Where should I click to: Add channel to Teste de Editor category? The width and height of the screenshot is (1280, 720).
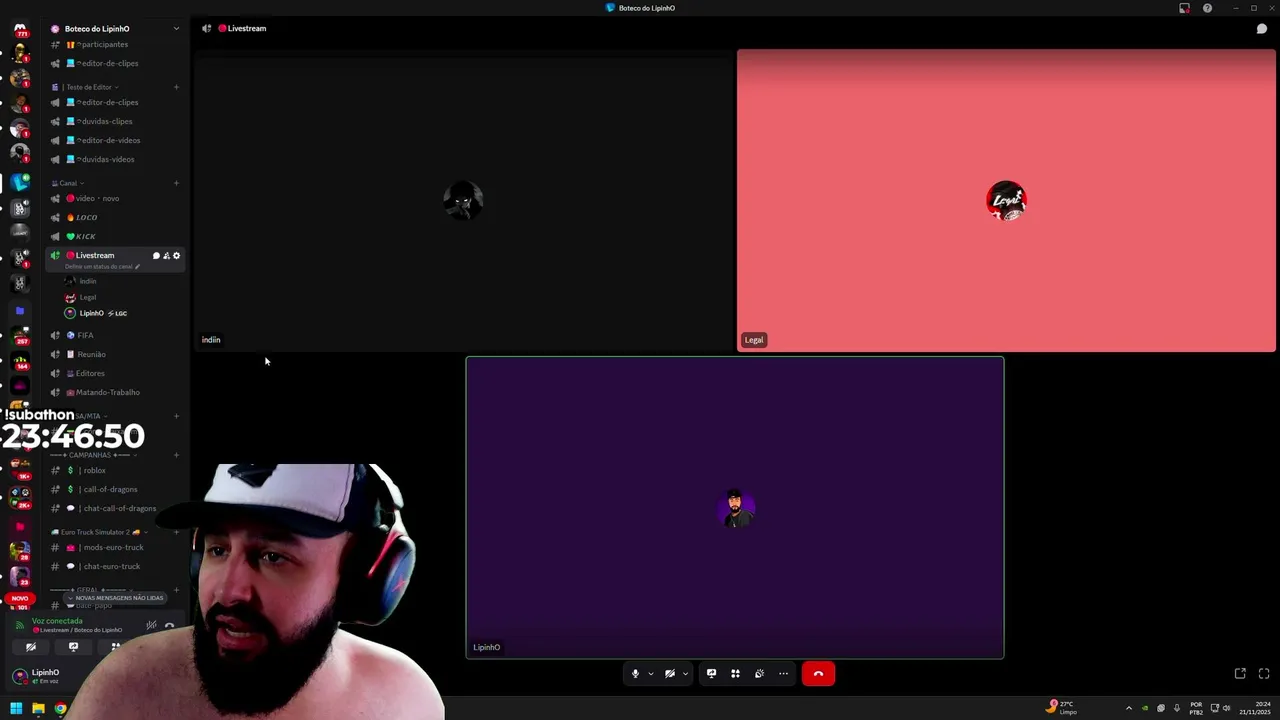[177, 87]
